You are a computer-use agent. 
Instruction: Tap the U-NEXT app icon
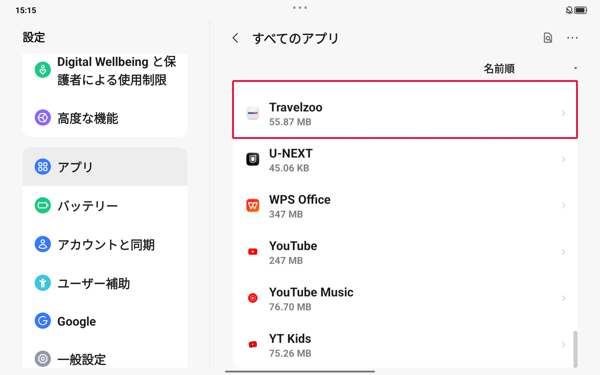click(253, 159)
